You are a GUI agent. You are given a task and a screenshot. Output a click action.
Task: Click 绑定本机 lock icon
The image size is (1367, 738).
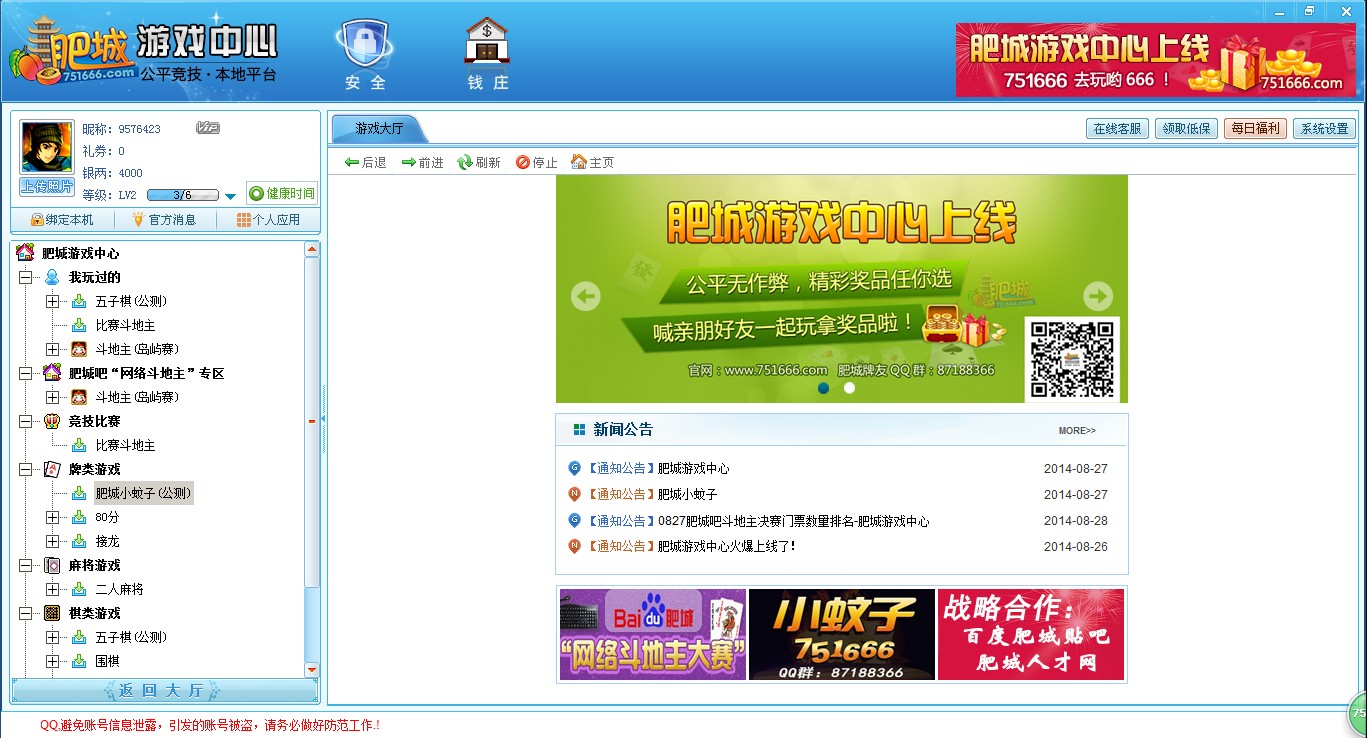[x=37, y=220]
